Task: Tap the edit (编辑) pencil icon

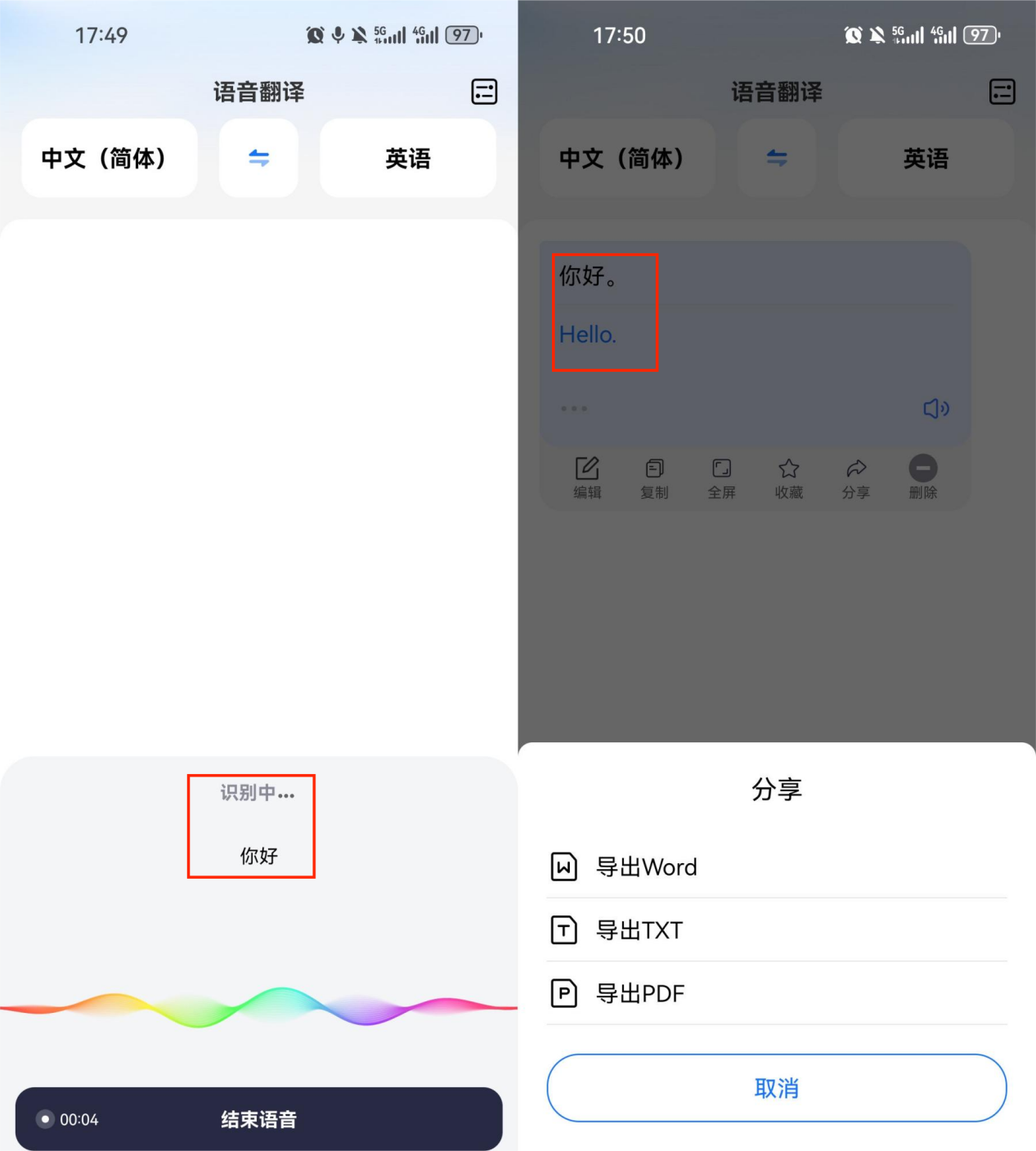Action: click(587, 468)
